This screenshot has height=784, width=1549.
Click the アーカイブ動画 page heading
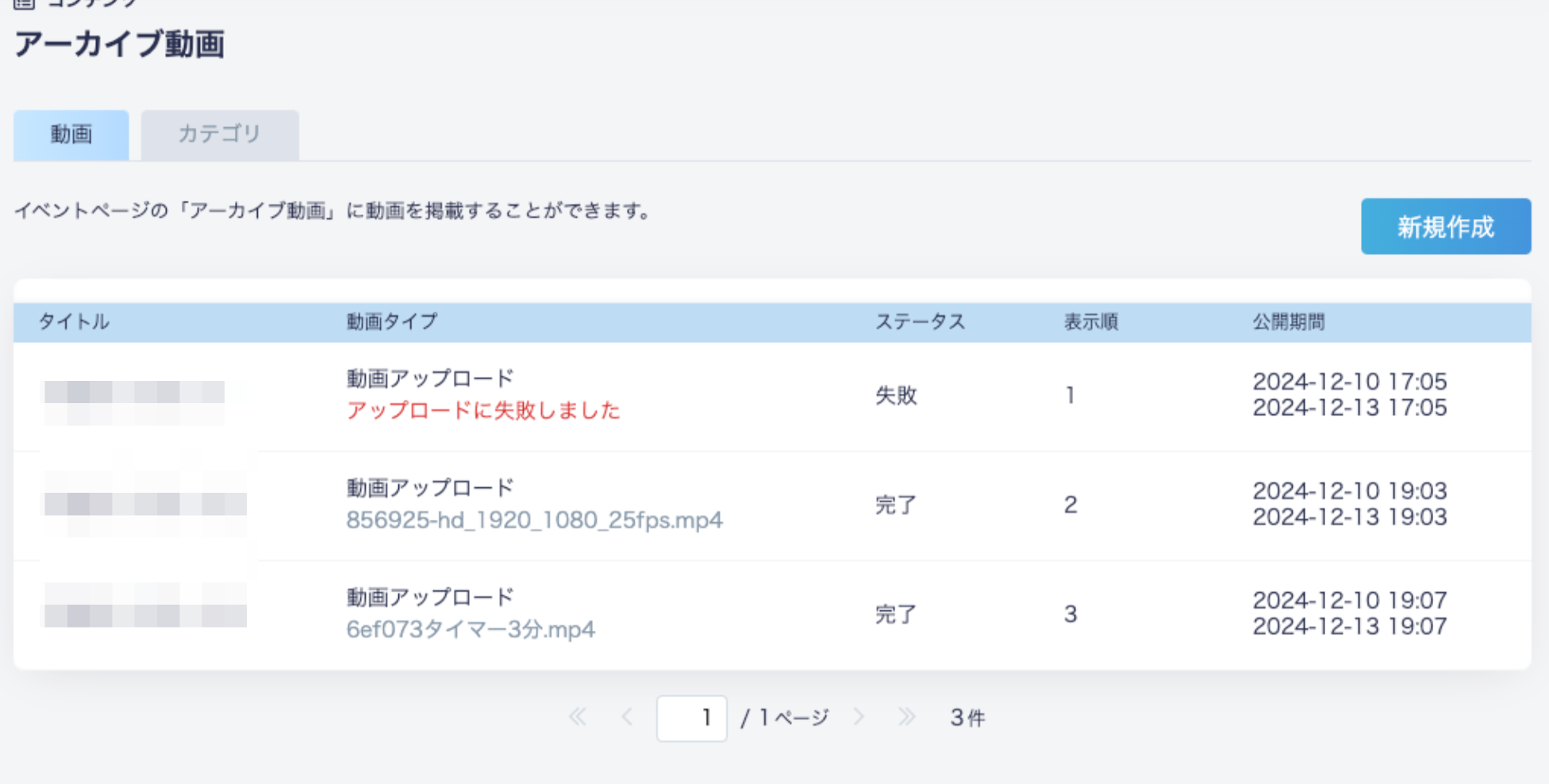pyautogui.click(x=120, y=44)
